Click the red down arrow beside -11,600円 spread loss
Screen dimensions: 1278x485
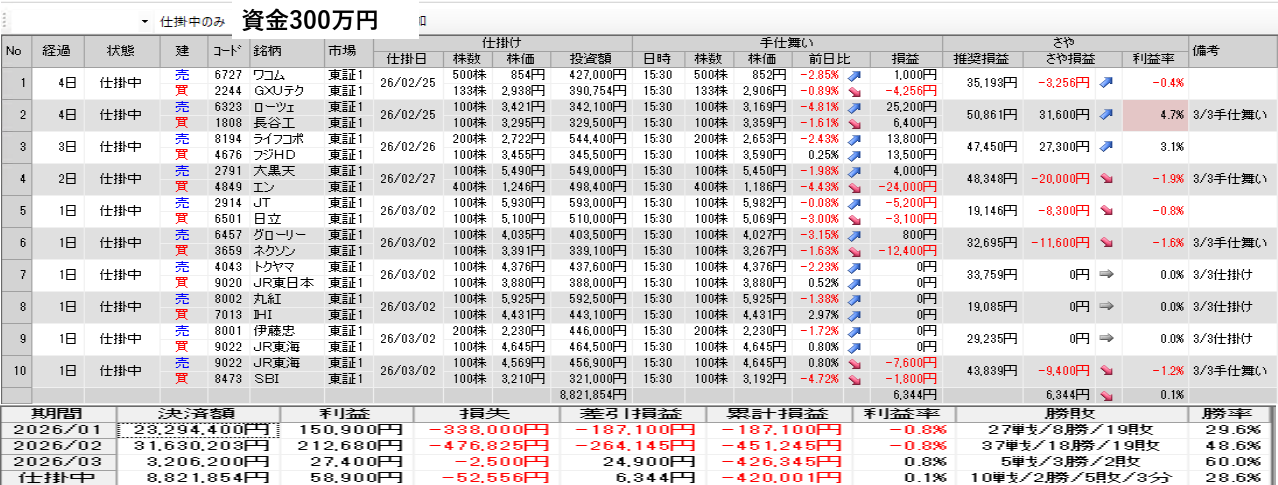point(1106,242)
